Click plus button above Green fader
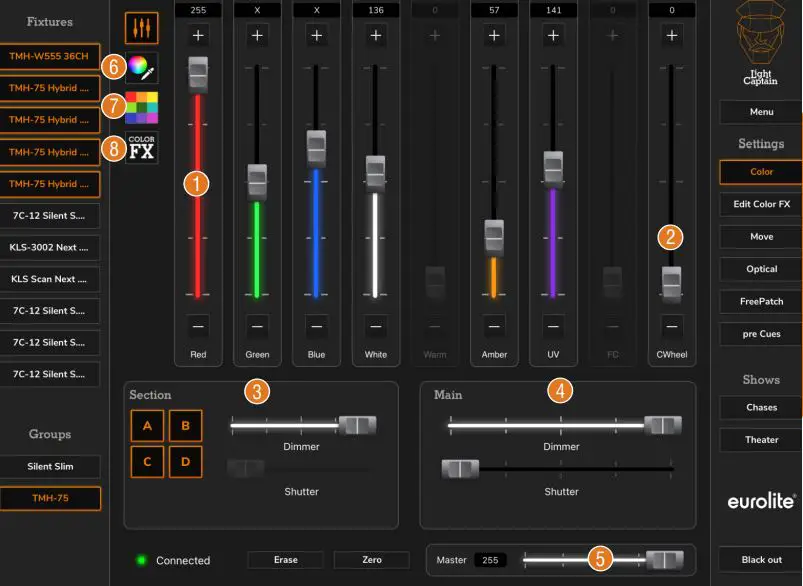 (257, 35)
